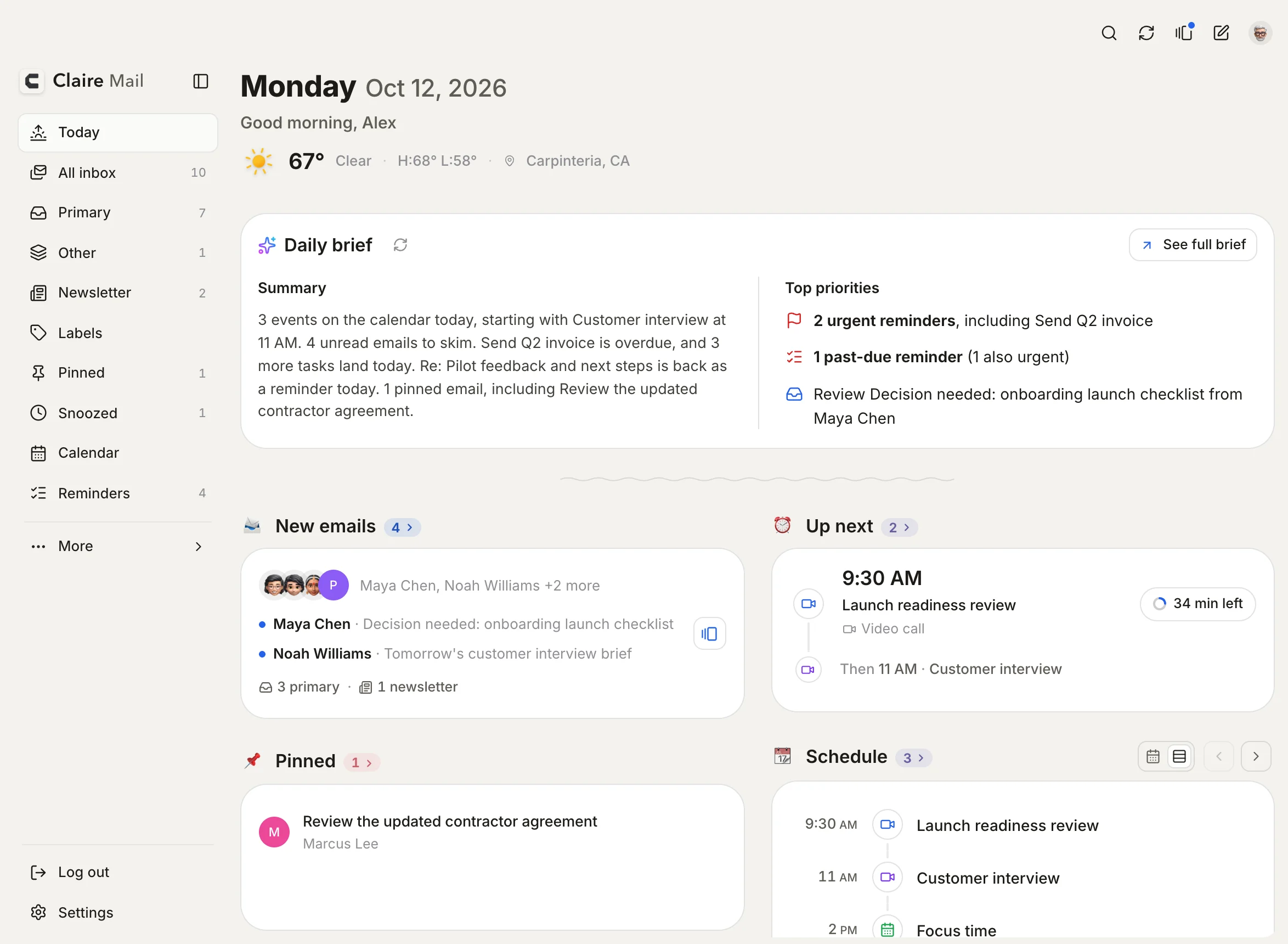This screenshot has width=1288, height=944.
Task: Switch Schedule to list view icon
Action: 1179,756
